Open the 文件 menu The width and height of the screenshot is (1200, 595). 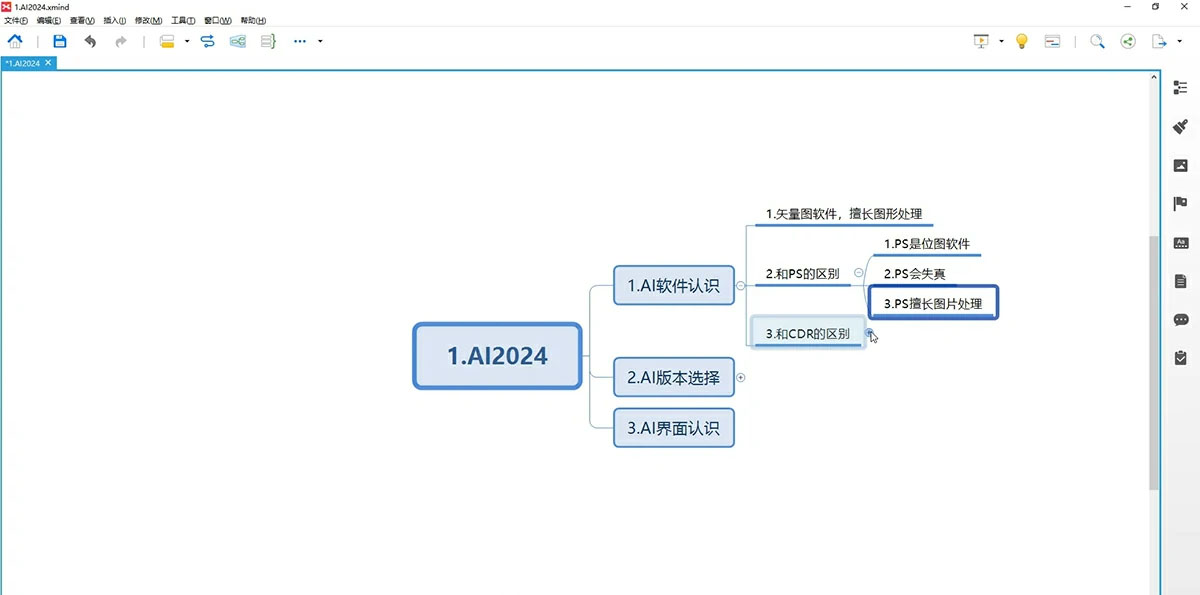tap(17, 20)
